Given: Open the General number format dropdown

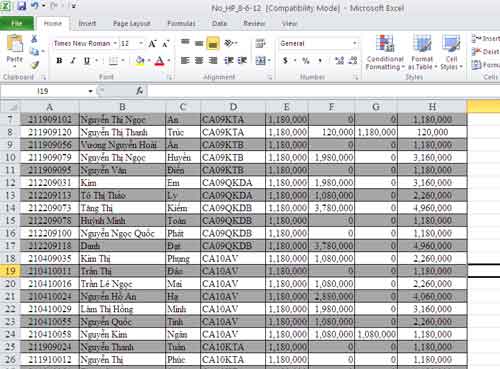Looking at the screenshot, I should [355, 44].
